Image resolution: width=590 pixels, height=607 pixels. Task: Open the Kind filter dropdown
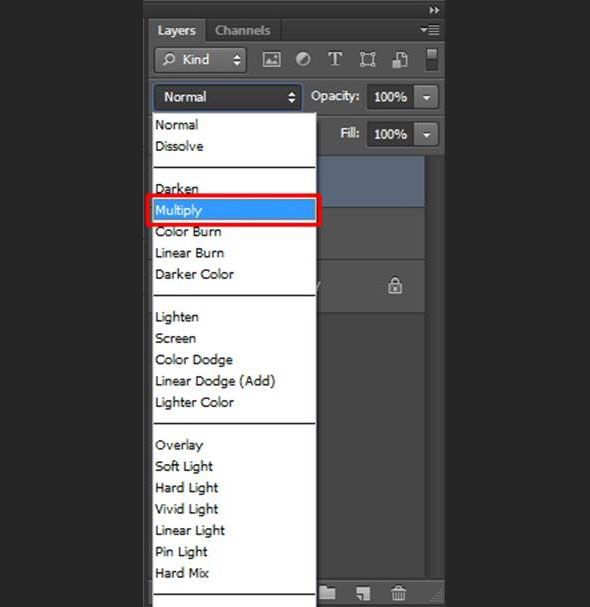coord(201,60)
